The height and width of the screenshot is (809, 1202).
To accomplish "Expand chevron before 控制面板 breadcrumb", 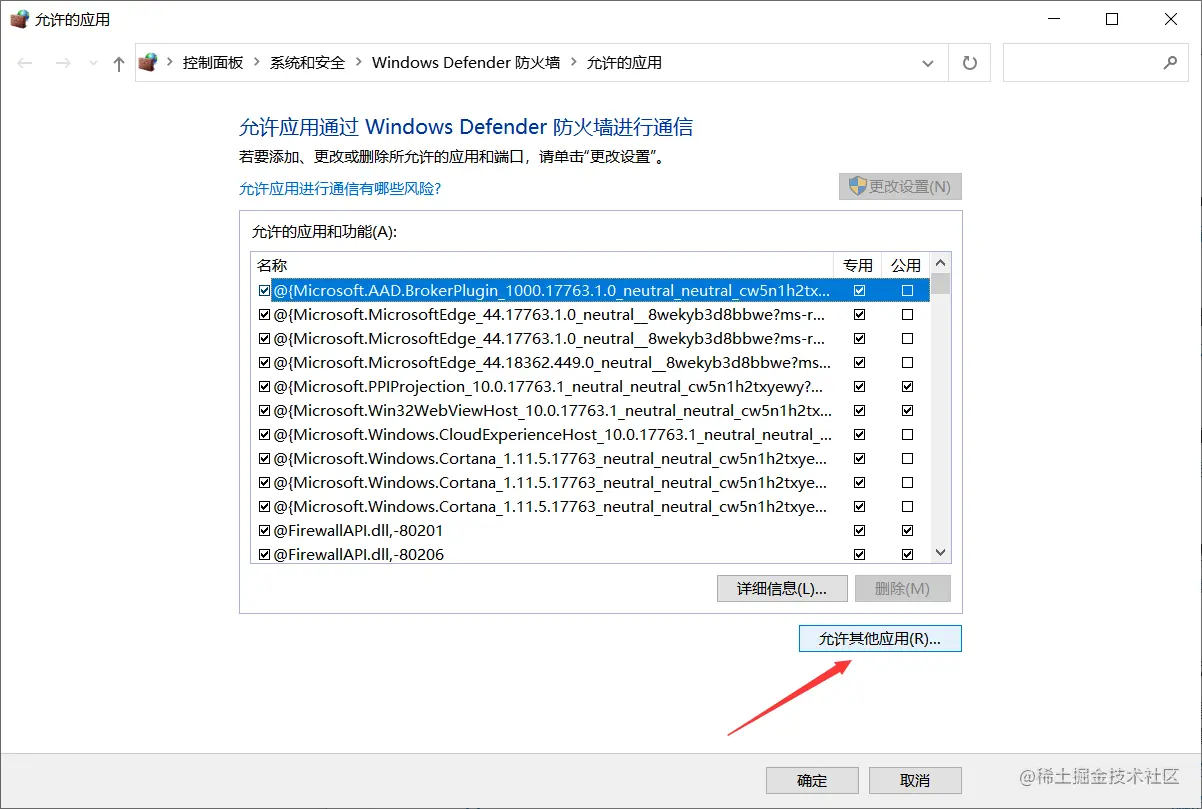I will (x=169, y=63).
